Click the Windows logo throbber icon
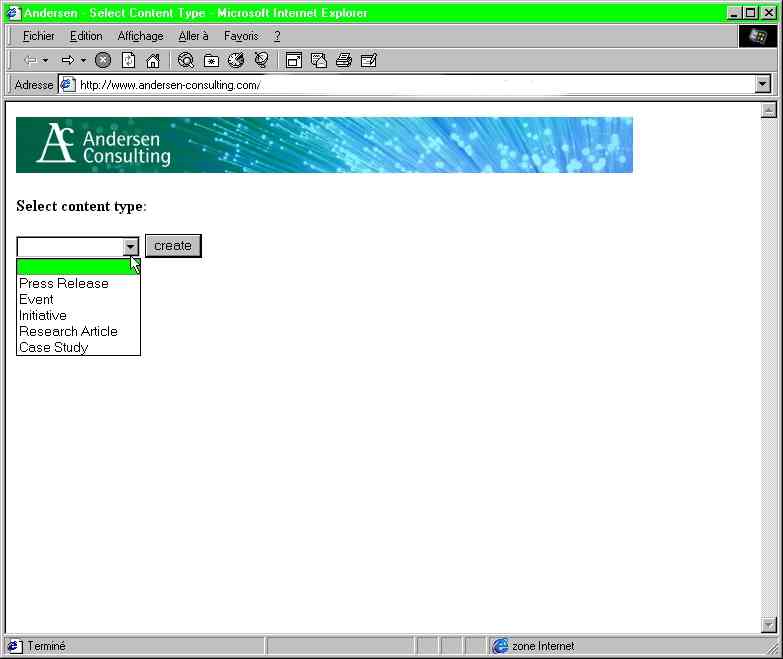This screenshot has height=659, width=783. point(758,36)
